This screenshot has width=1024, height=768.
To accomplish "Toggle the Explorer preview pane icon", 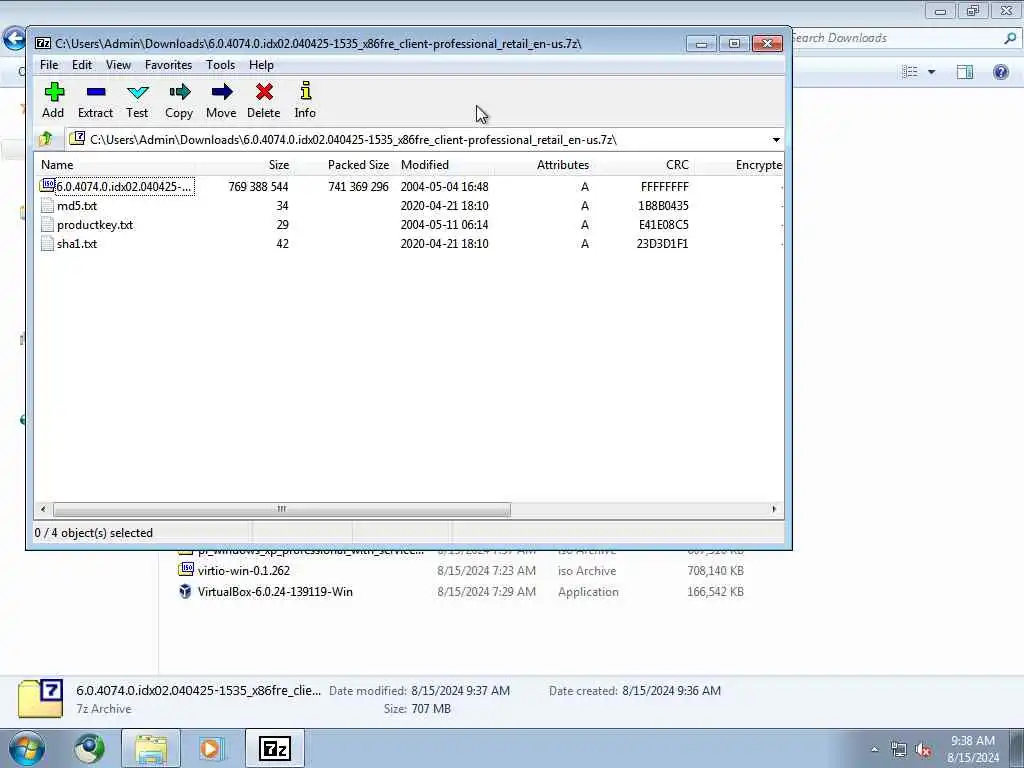I will (x=965, y=72).
